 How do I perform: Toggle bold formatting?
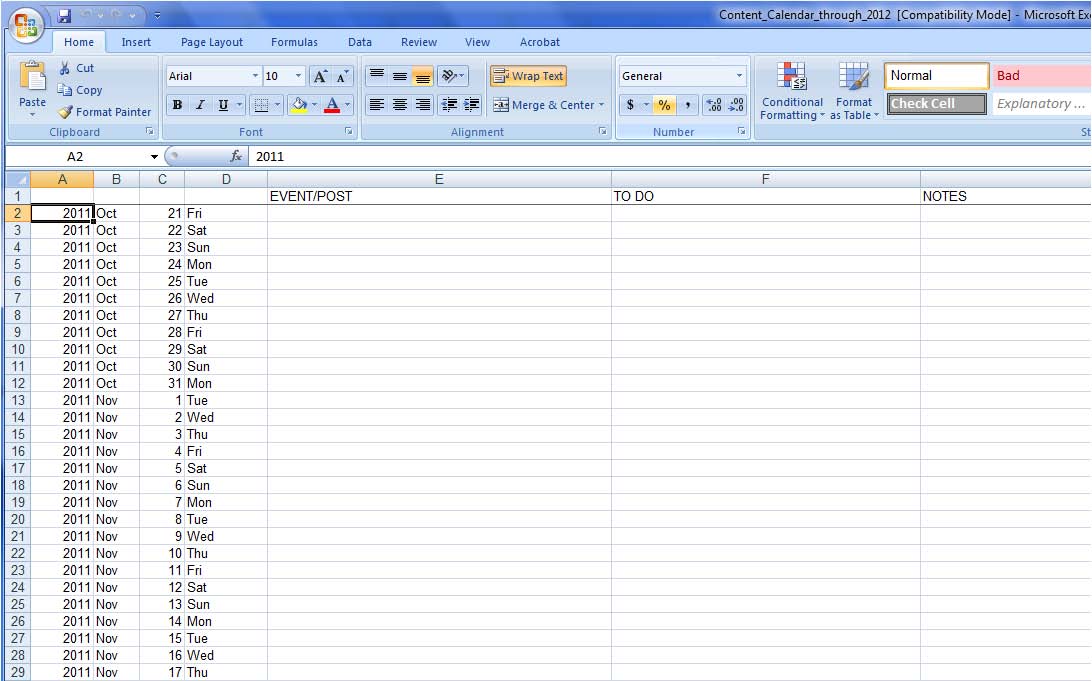(177, 105)
